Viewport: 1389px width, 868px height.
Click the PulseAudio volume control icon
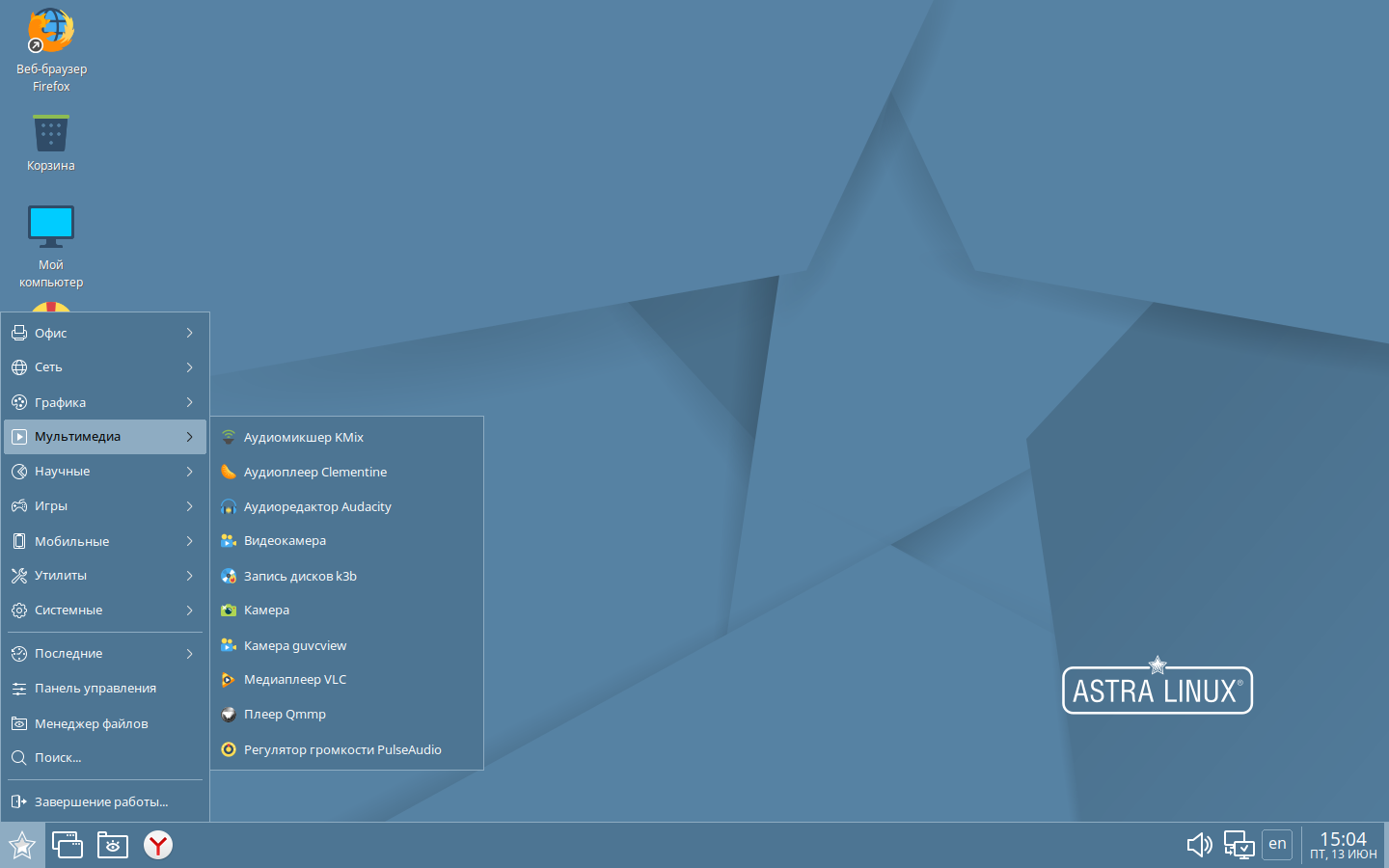coord(229,749)
